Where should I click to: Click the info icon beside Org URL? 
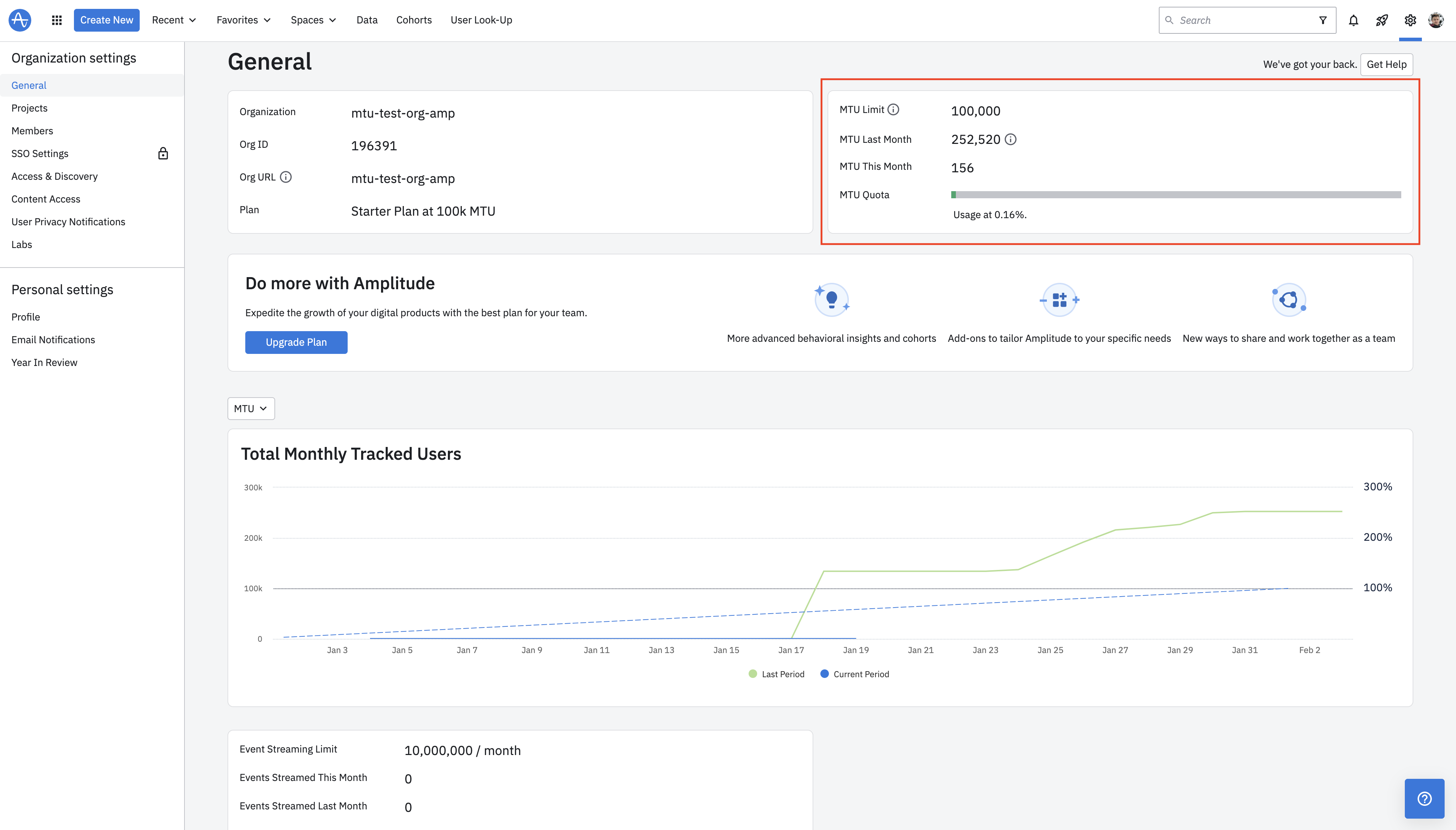click(x=286, y=177)
